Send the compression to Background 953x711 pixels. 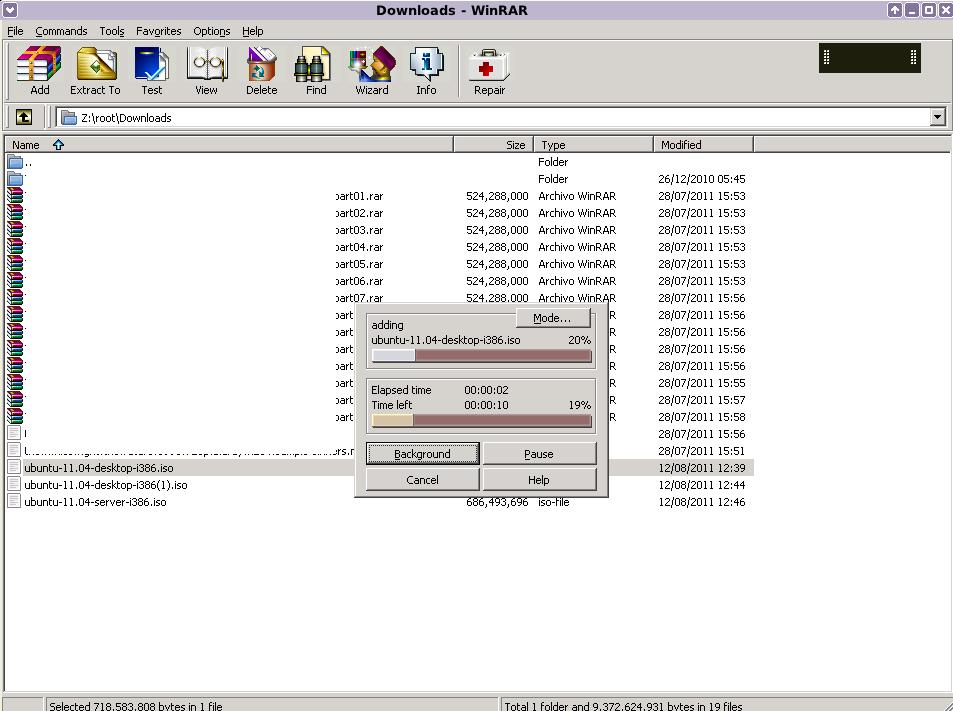pos(422,454)
